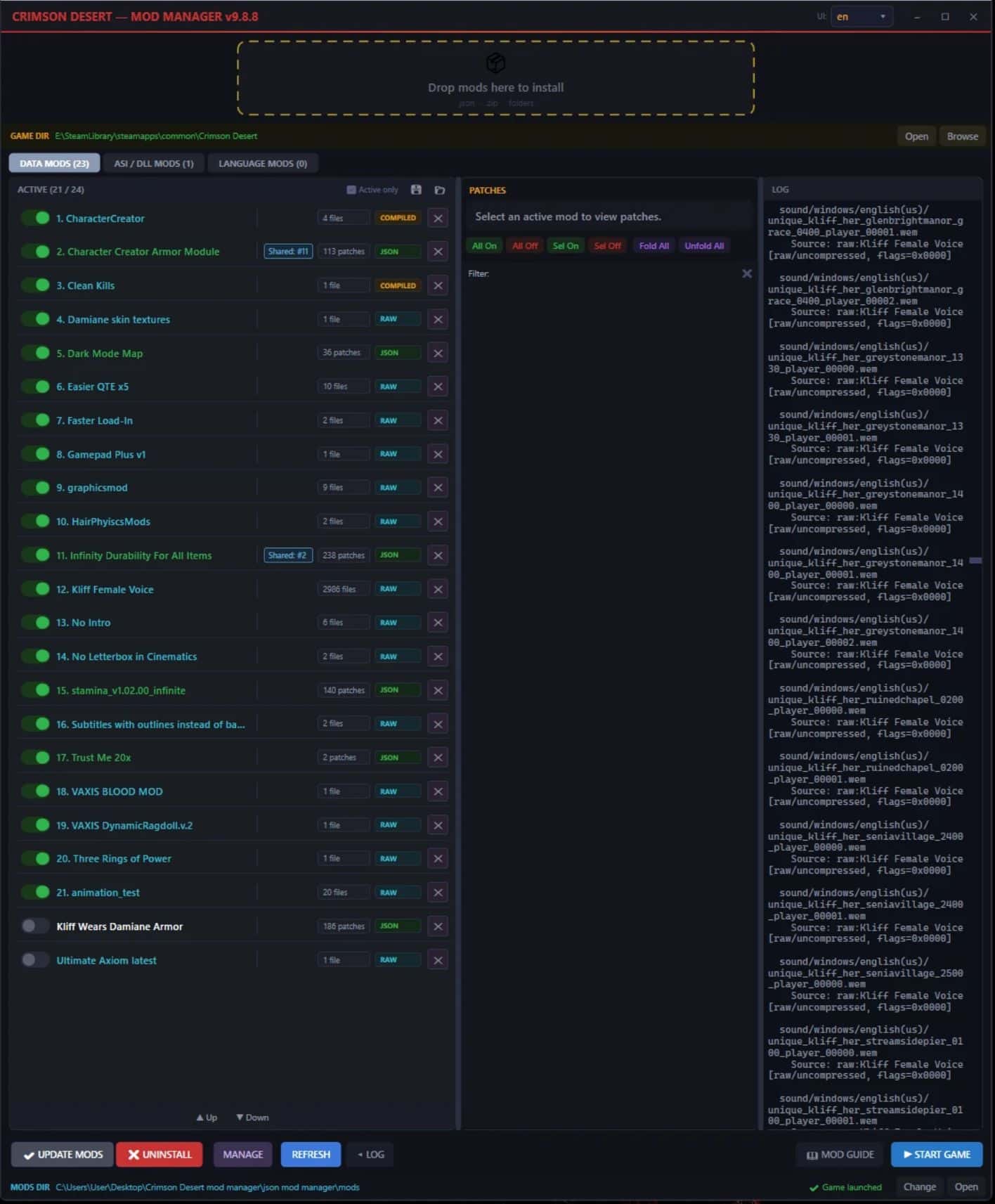Click the package icon in drop zone
995x1204 pixels.
pyautogui.click(x=495, y=63)
